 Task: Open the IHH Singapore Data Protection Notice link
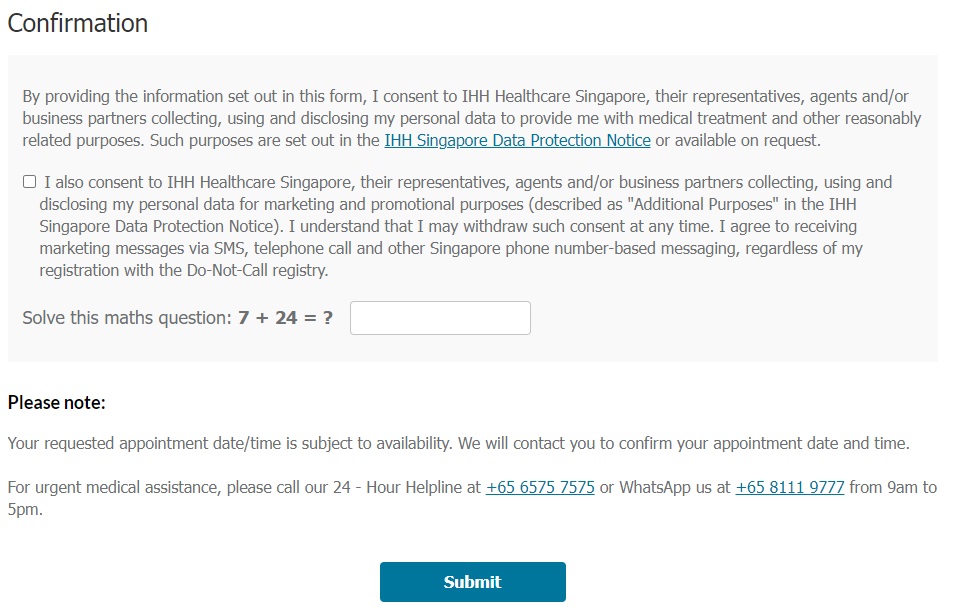pos(517,141)
